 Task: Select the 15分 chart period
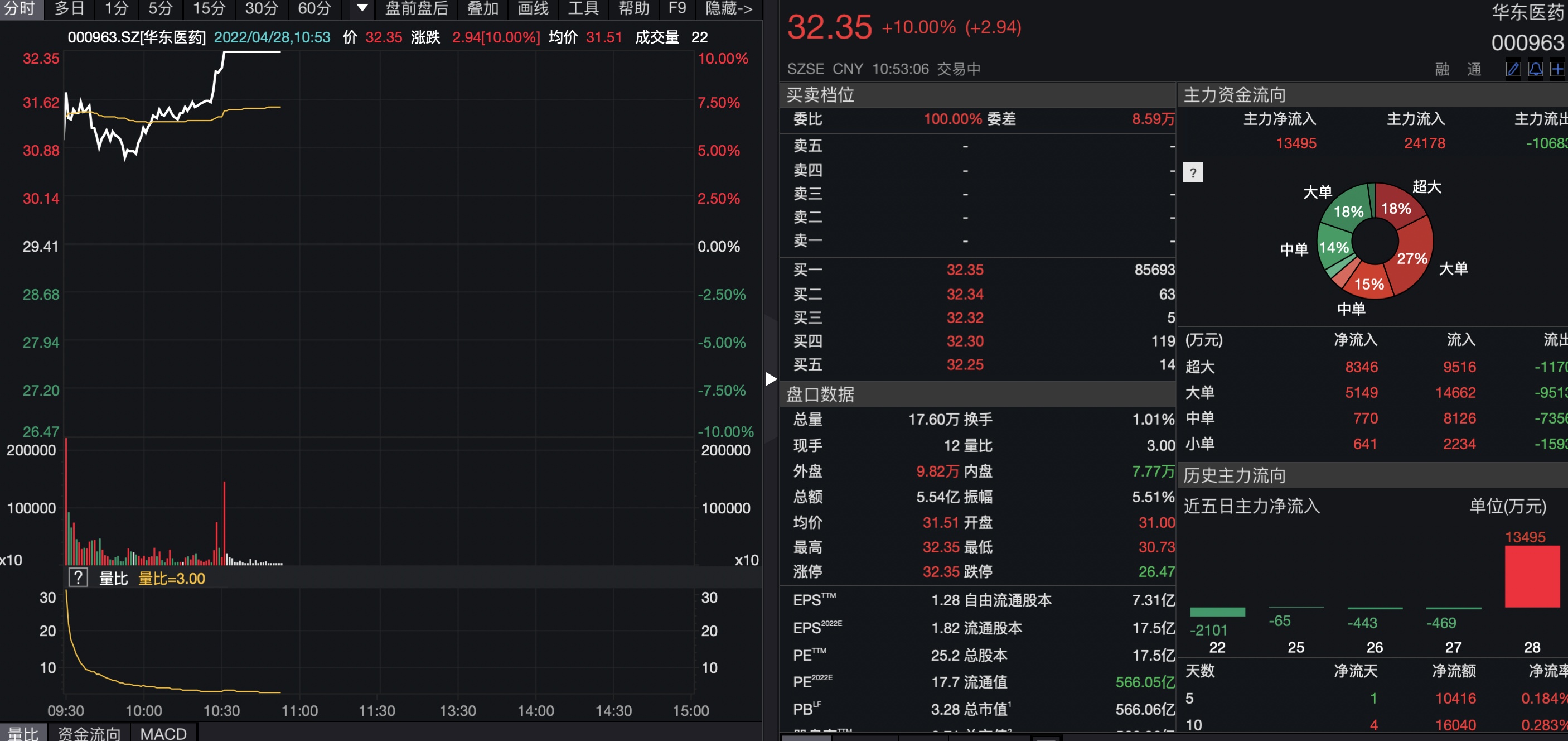tap(209, 8)
